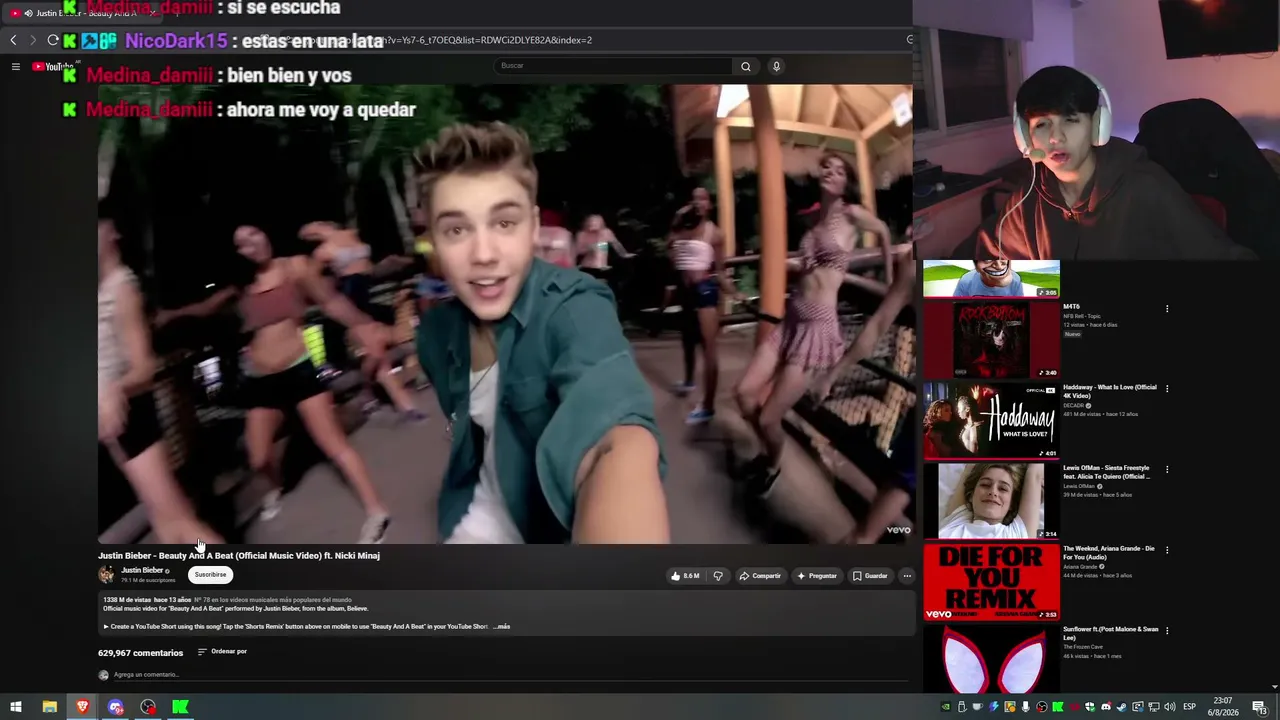The image size is (1280, 720).
Task: Switch to Brave browser in taskbar
Action: [83, 707]
